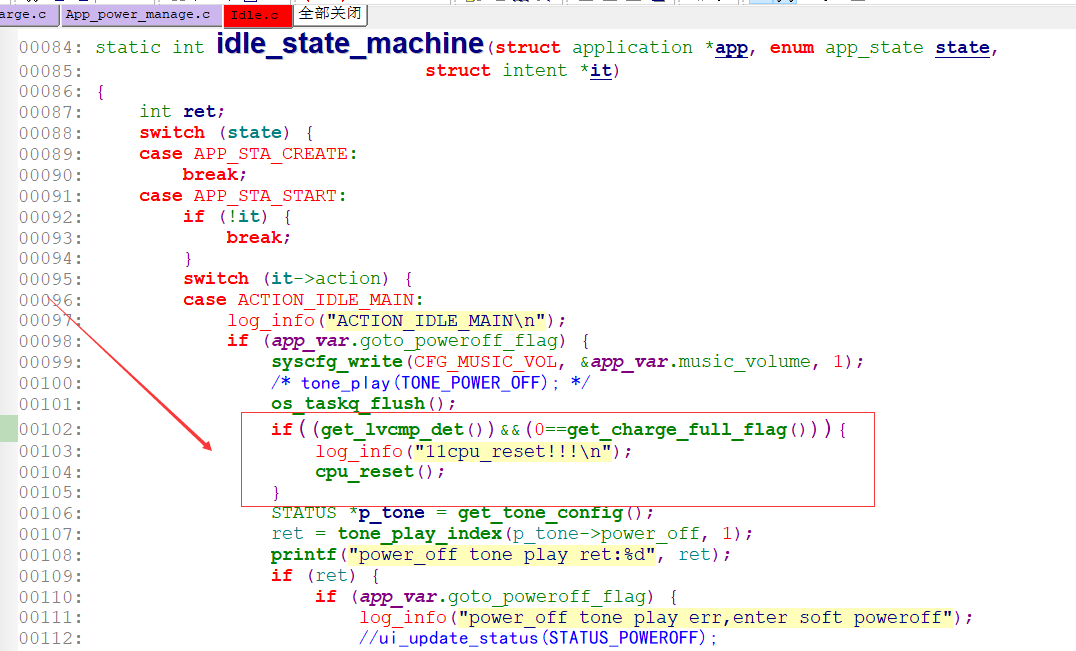The height and width of the screenshot is (651, 1076).
Task: Click the printf call on line 108
Action: coord(303,555)
